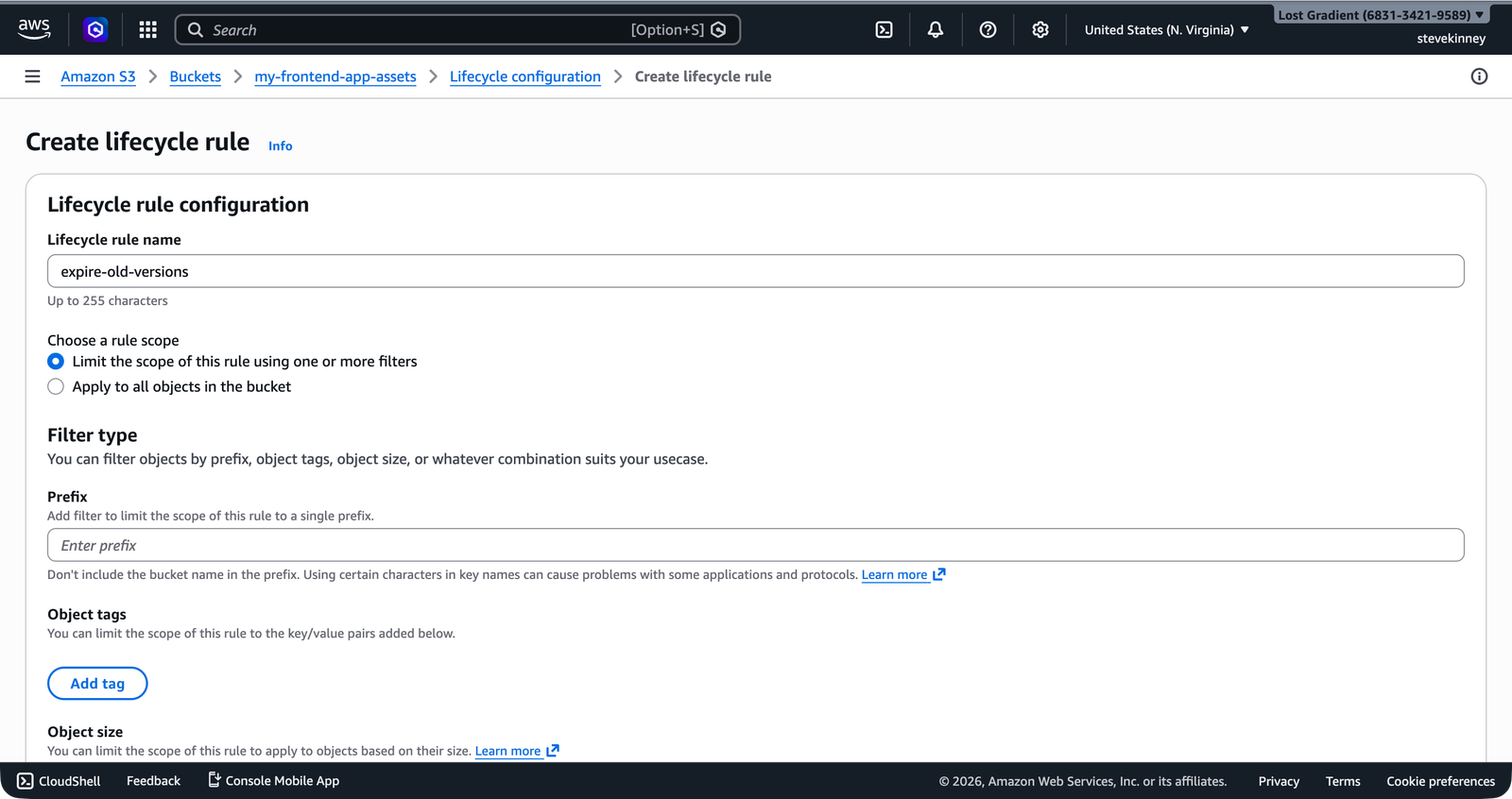Click the Info link beside the title
Screen dimensions: 1512x799
click(281, 145)
